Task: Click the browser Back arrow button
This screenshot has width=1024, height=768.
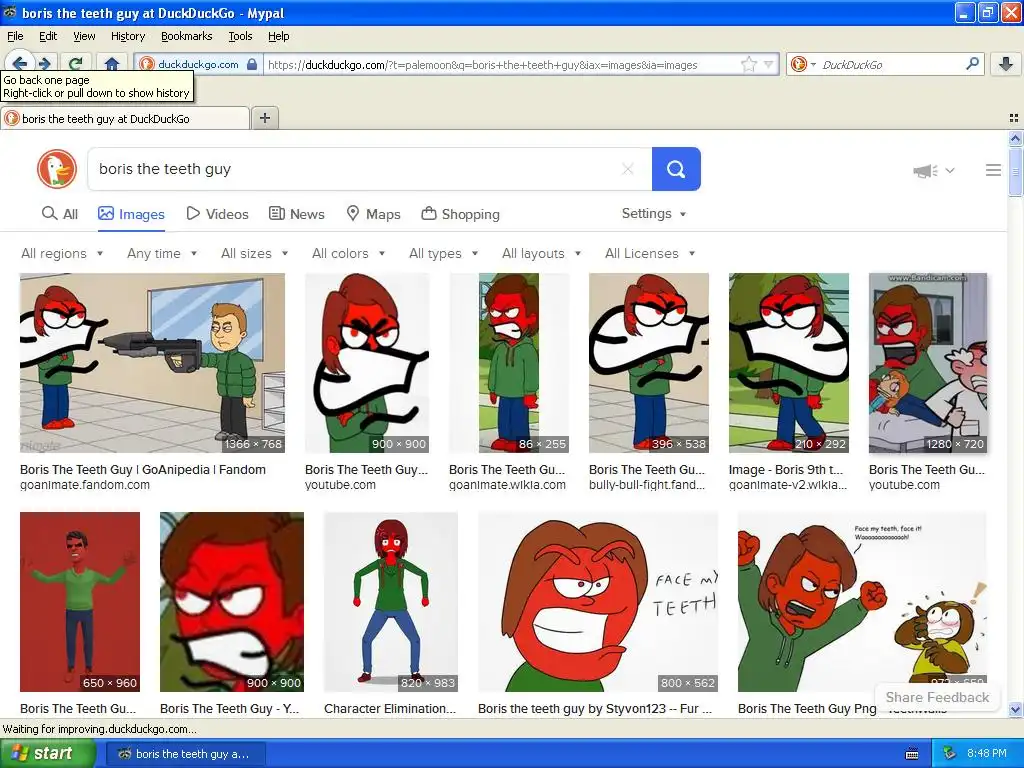Action: tap(20, 63)
